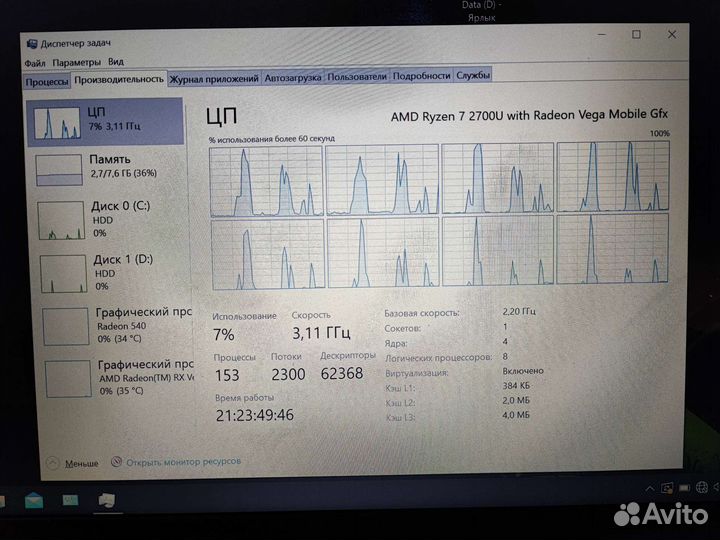Click the Кэш L3 4,0 МБ value

pos(516,415)
